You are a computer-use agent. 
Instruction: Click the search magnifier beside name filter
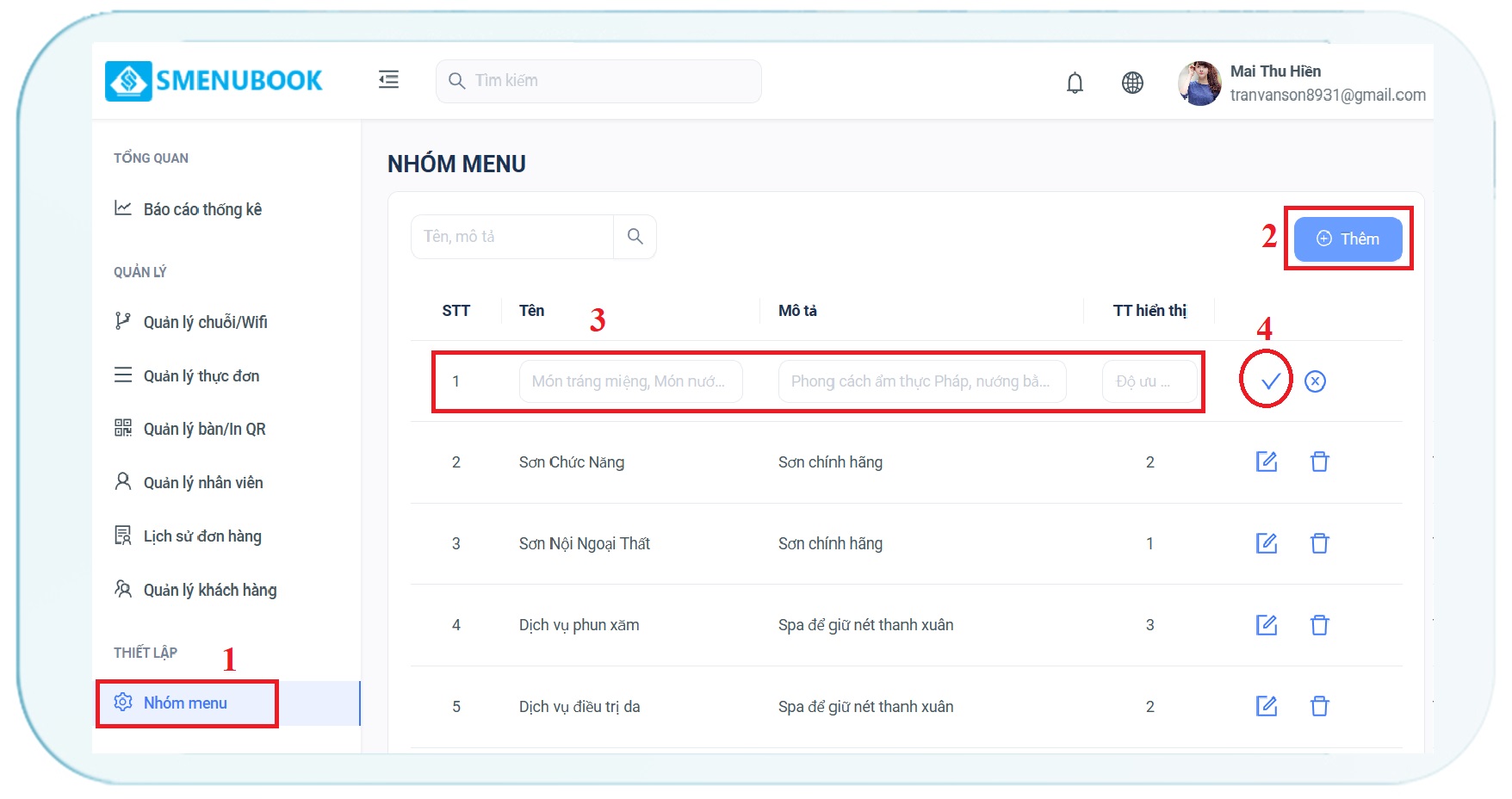point(635,237)
